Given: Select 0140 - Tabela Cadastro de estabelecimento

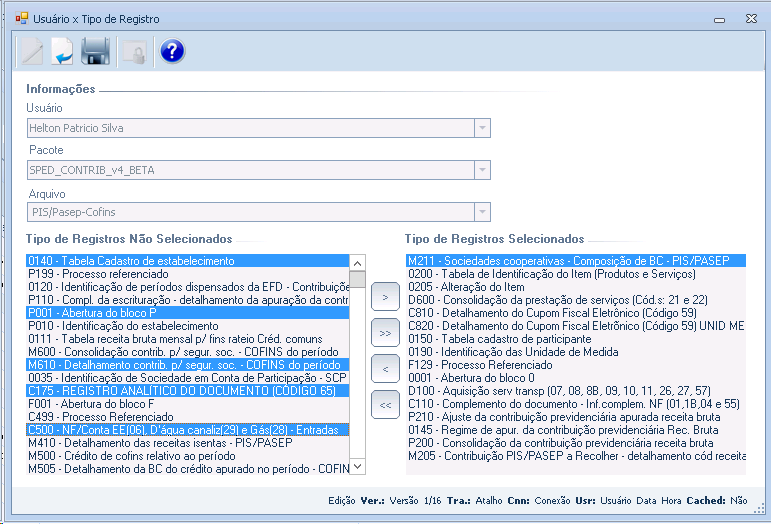Looking at the screenshot, I should coord(187,261).
